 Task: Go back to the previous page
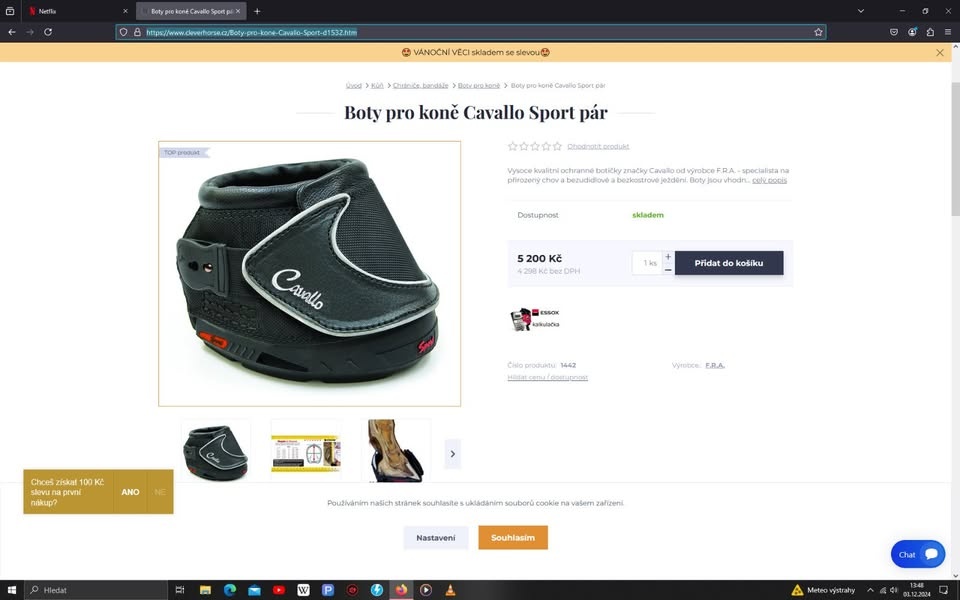[12, 32]
